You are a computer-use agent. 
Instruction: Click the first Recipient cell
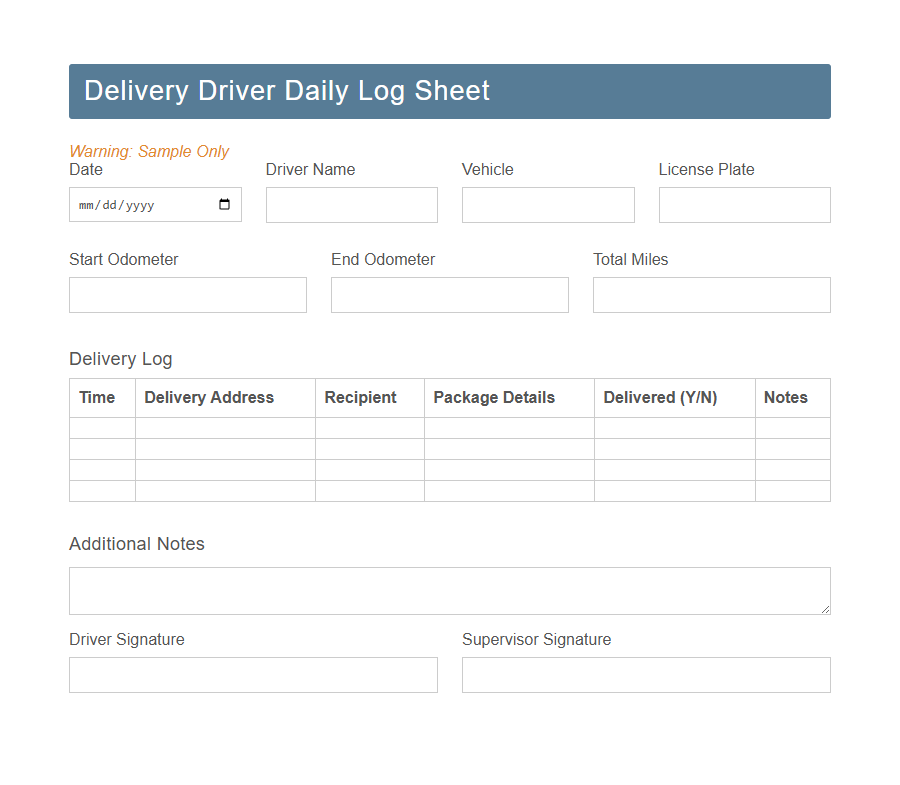369,427
